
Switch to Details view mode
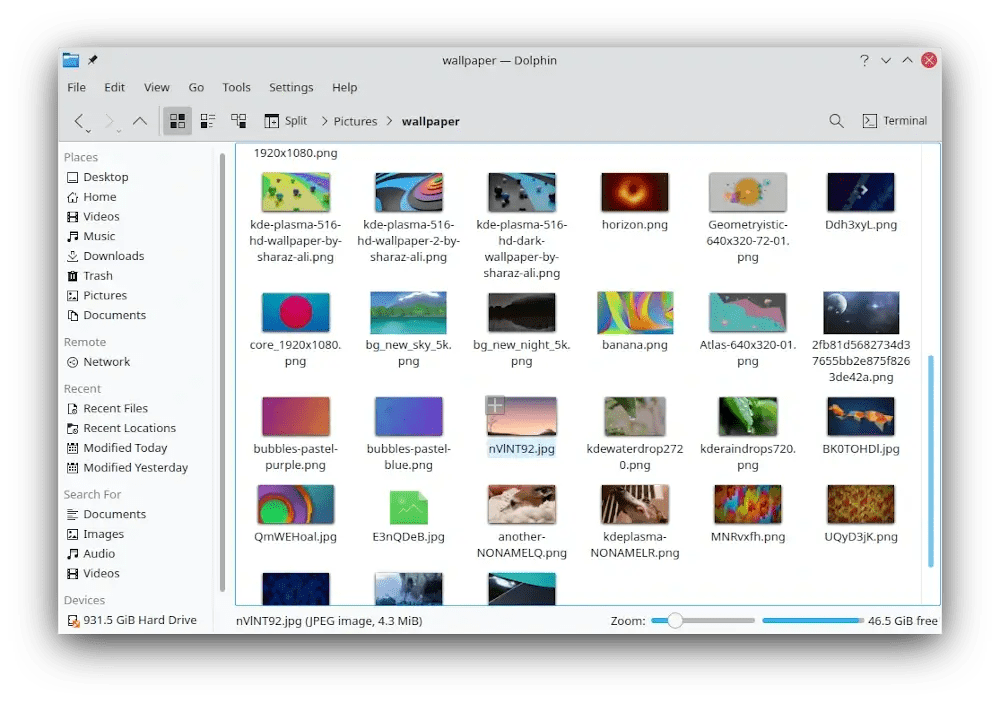click(239, 120)
